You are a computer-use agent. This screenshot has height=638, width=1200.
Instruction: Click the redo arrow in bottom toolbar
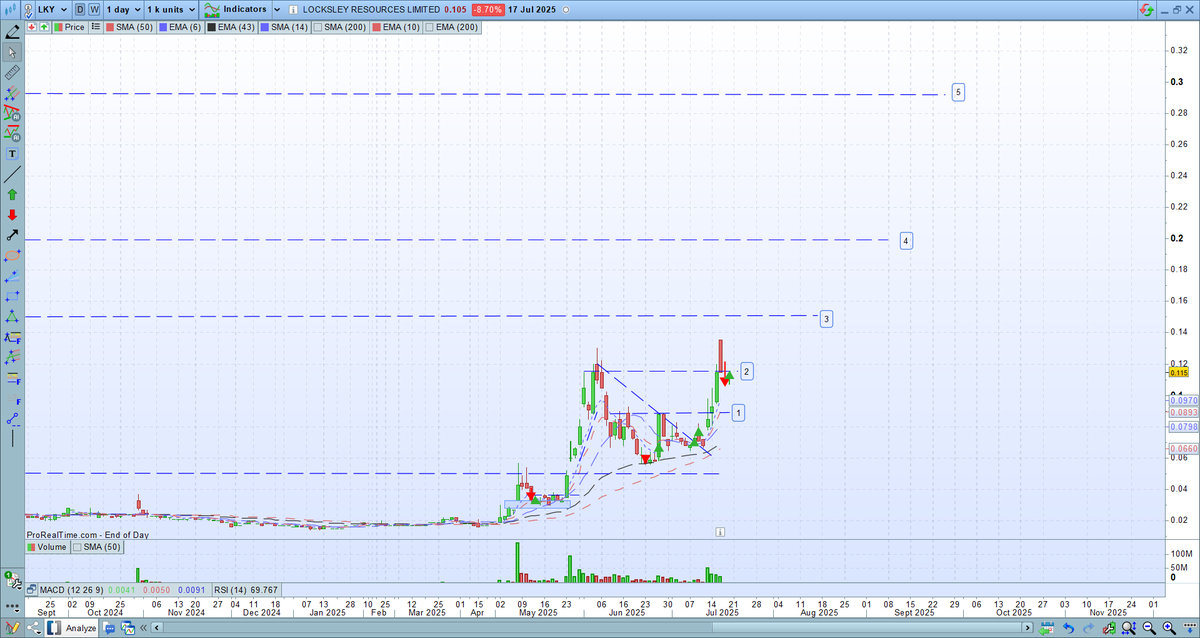pyautogui.click(x=1089, y=628)
